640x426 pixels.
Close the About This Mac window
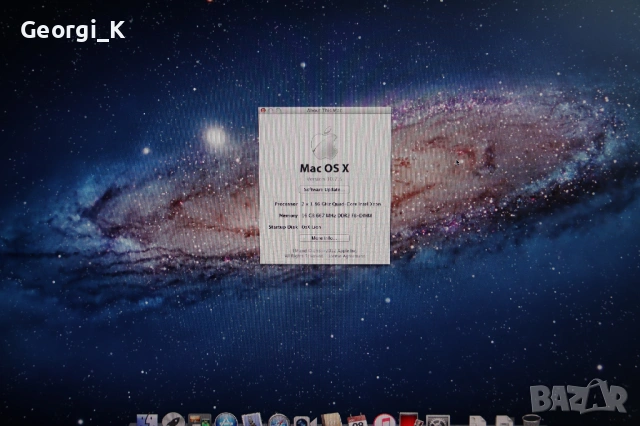coord(263,110)
